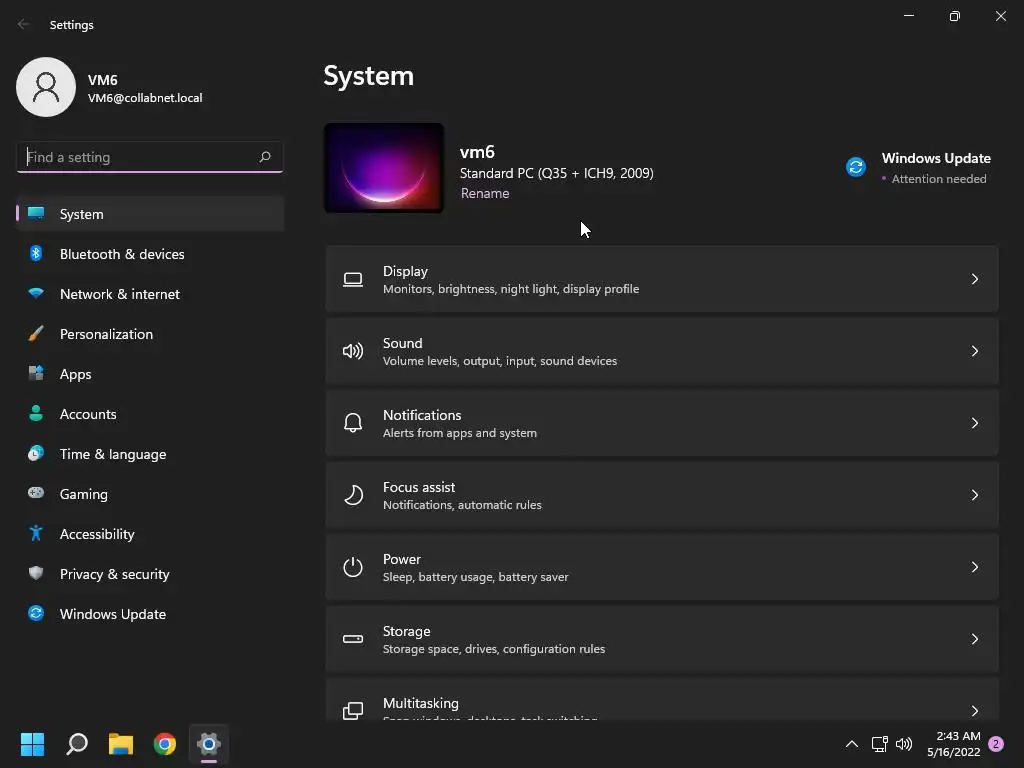Click the Display title text

point(406,271)
